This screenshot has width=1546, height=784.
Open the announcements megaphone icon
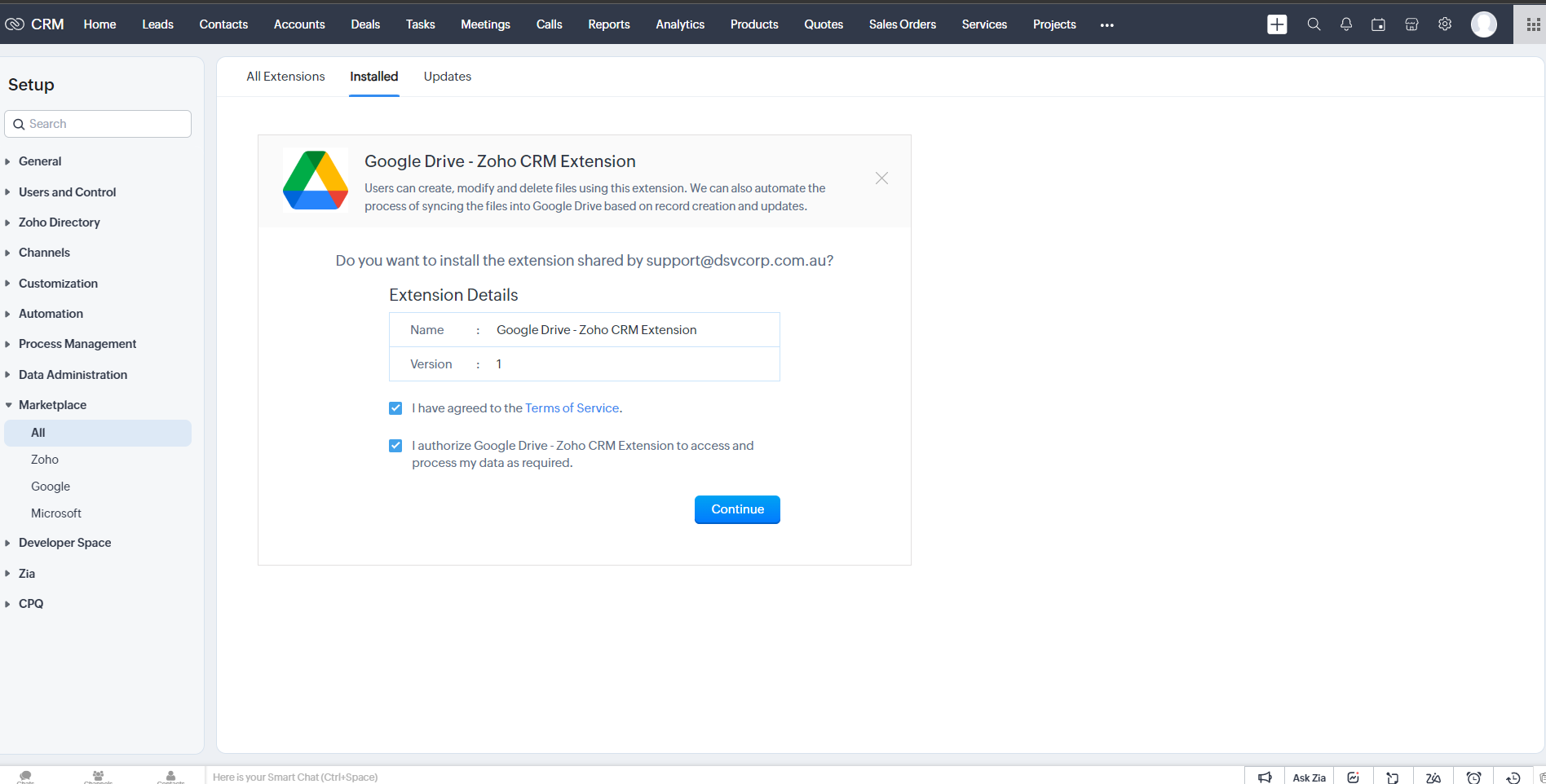(1265, 777)
